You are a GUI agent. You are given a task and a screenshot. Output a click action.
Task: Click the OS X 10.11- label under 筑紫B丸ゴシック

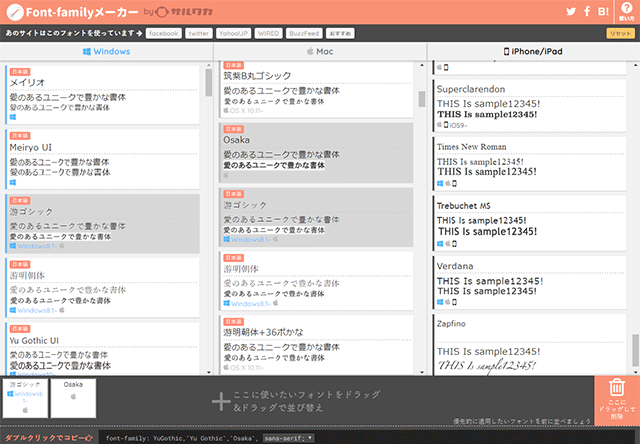click(x=247, y=111)
